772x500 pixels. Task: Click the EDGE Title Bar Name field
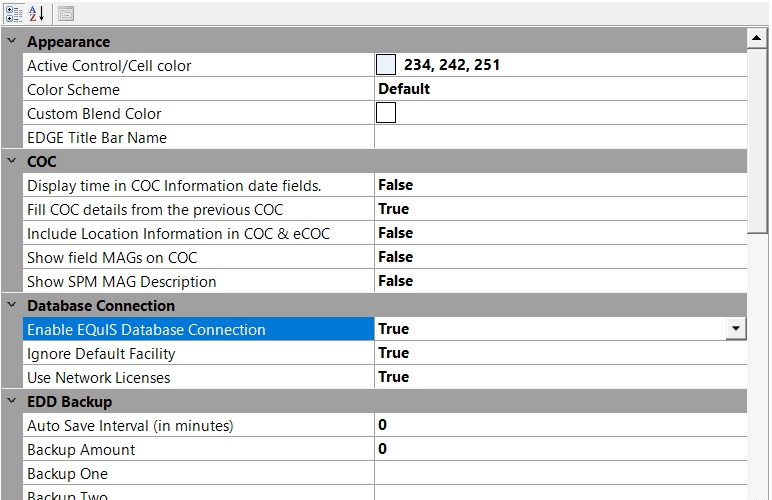click(x=560, y=137)
